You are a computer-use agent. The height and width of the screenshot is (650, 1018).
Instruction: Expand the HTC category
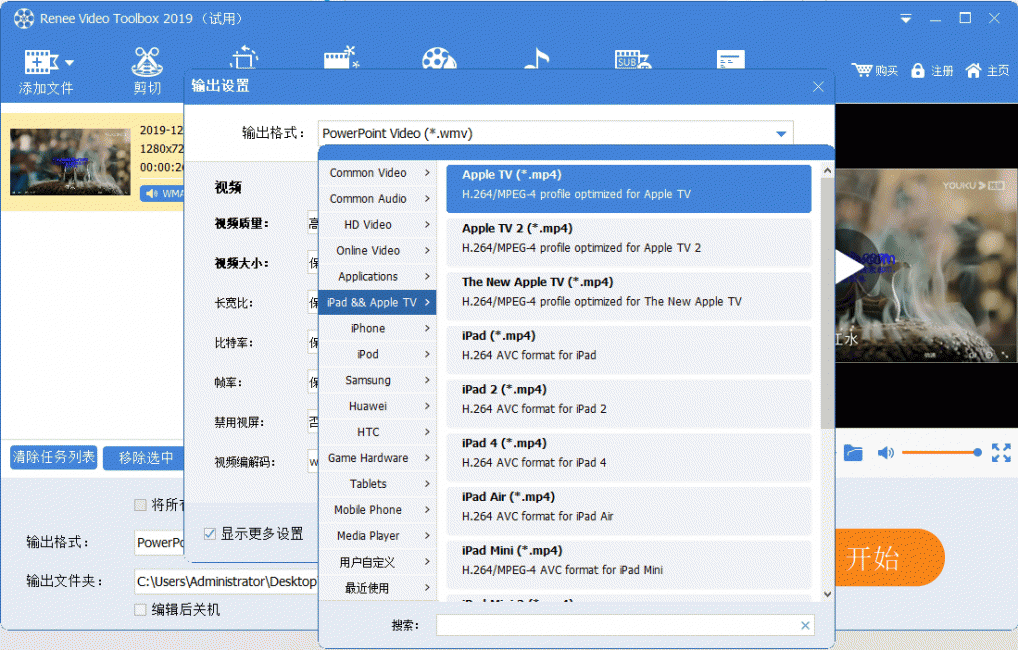[377, 432]
